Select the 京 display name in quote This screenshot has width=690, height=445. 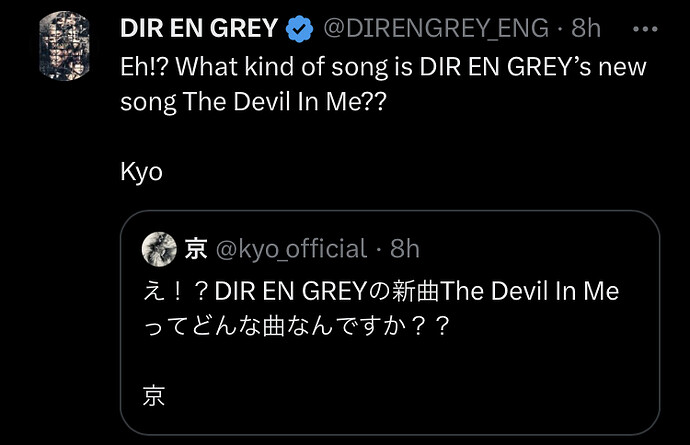click(x=196, y=249)
